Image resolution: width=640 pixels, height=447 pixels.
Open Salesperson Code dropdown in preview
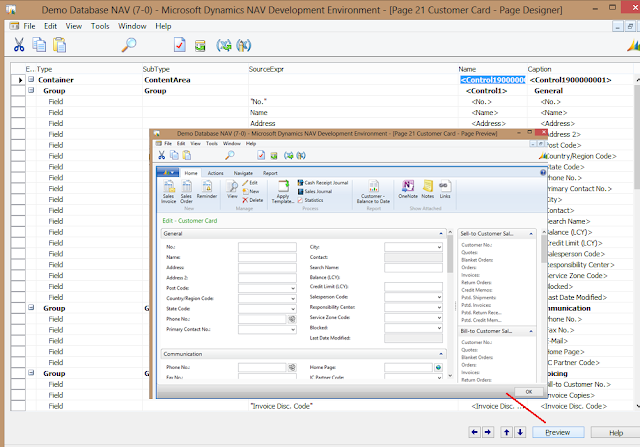coord(439,297)
